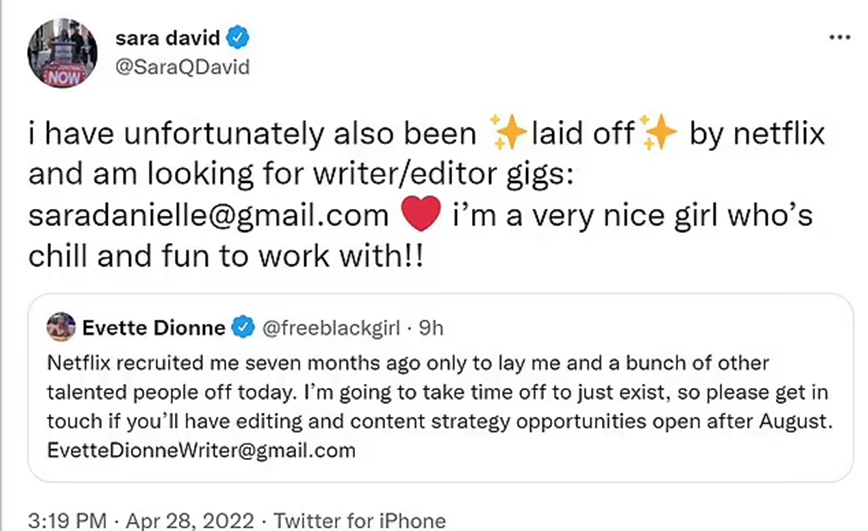Screen dimensions: 868x531
Task: Click the saradanielle@gmail.com email address
Action: click(208, 216)
